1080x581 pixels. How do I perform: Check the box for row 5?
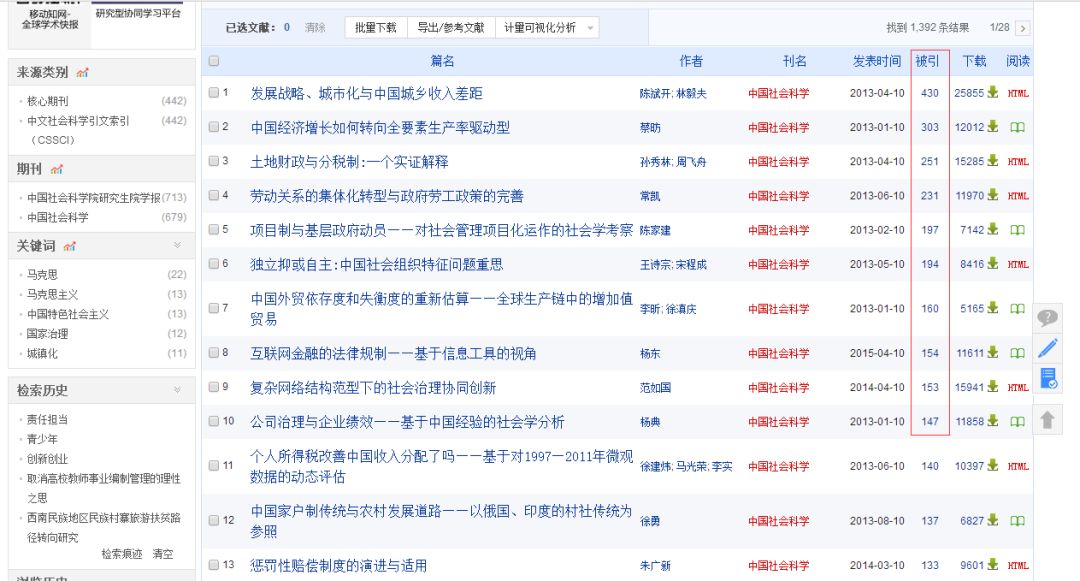(x=214, y=229)
